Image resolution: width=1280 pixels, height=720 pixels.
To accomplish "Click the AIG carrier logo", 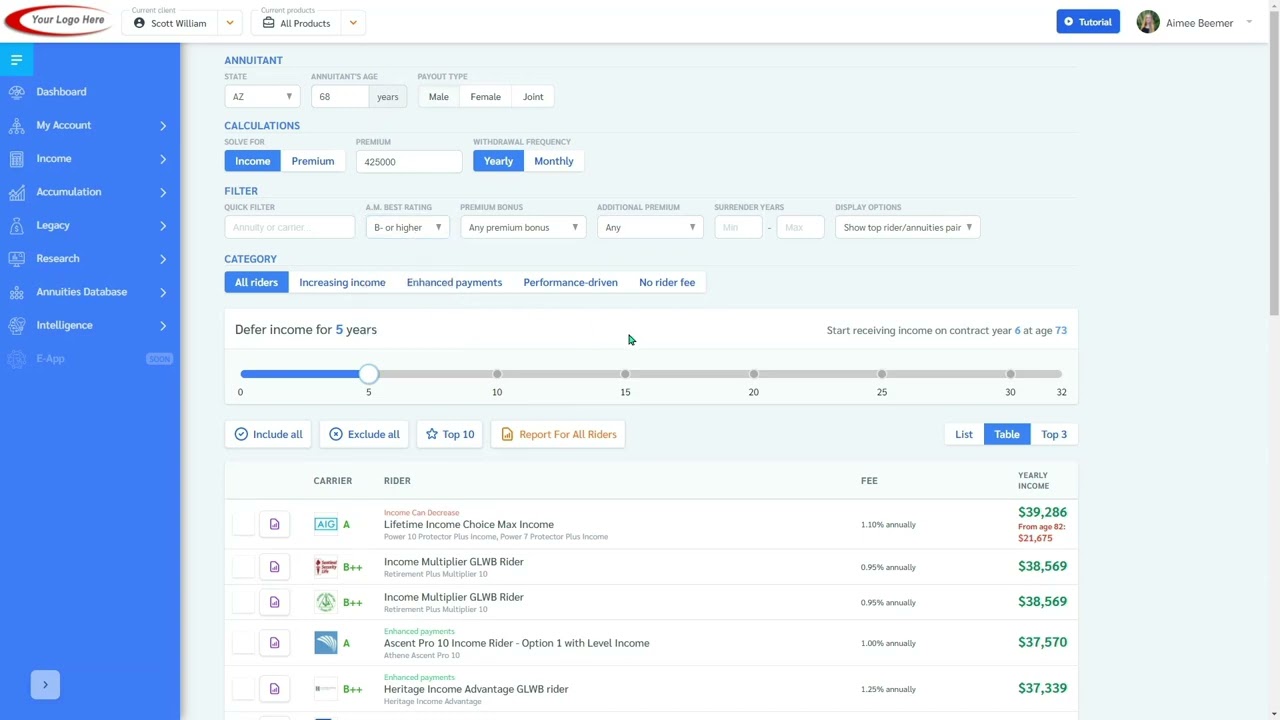I will (x=326, y=524).
